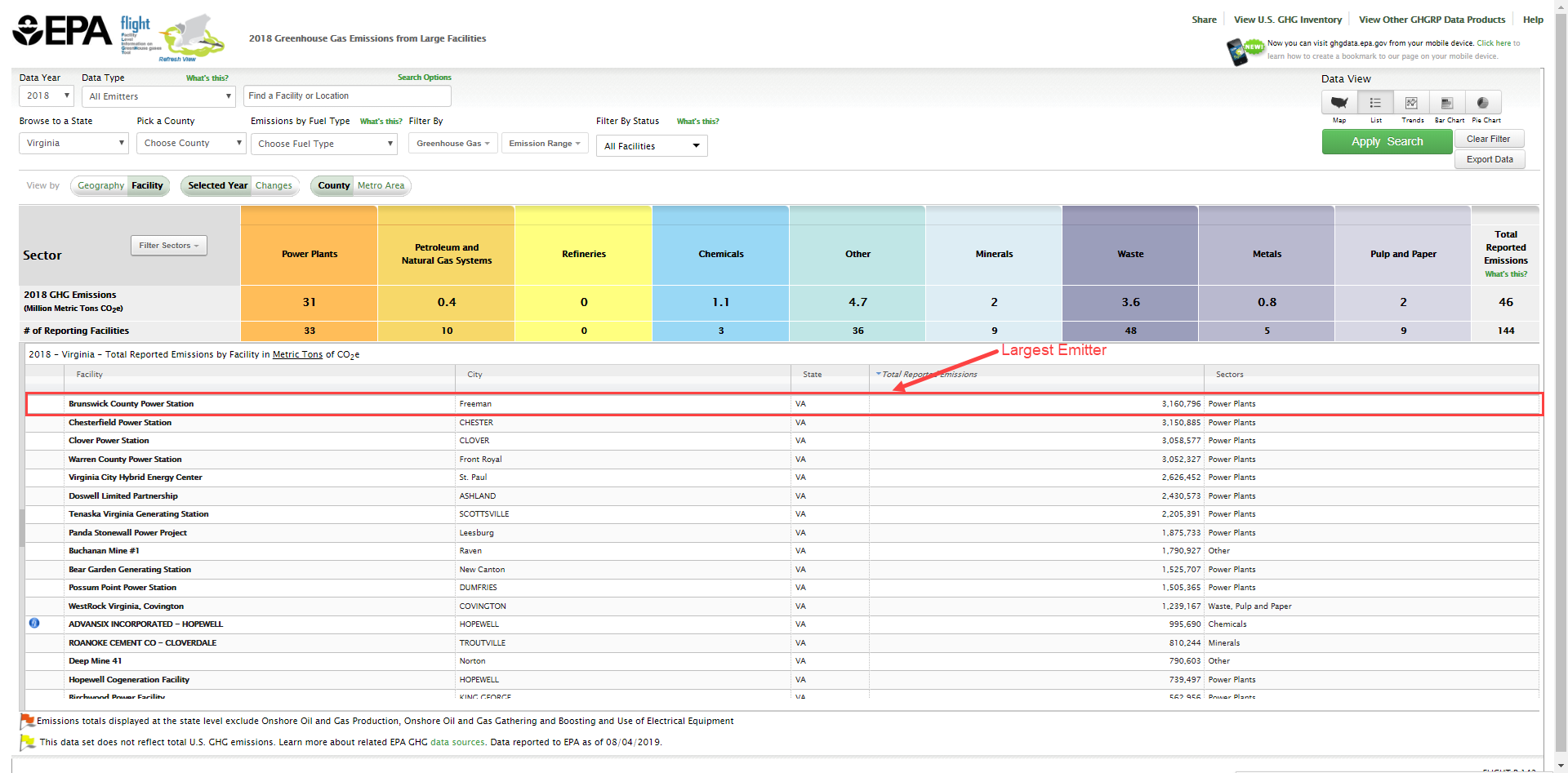Open Virginia City Hybrid Energy Center
Viewport: 1568px width, 773px height.
click(135, 478)
